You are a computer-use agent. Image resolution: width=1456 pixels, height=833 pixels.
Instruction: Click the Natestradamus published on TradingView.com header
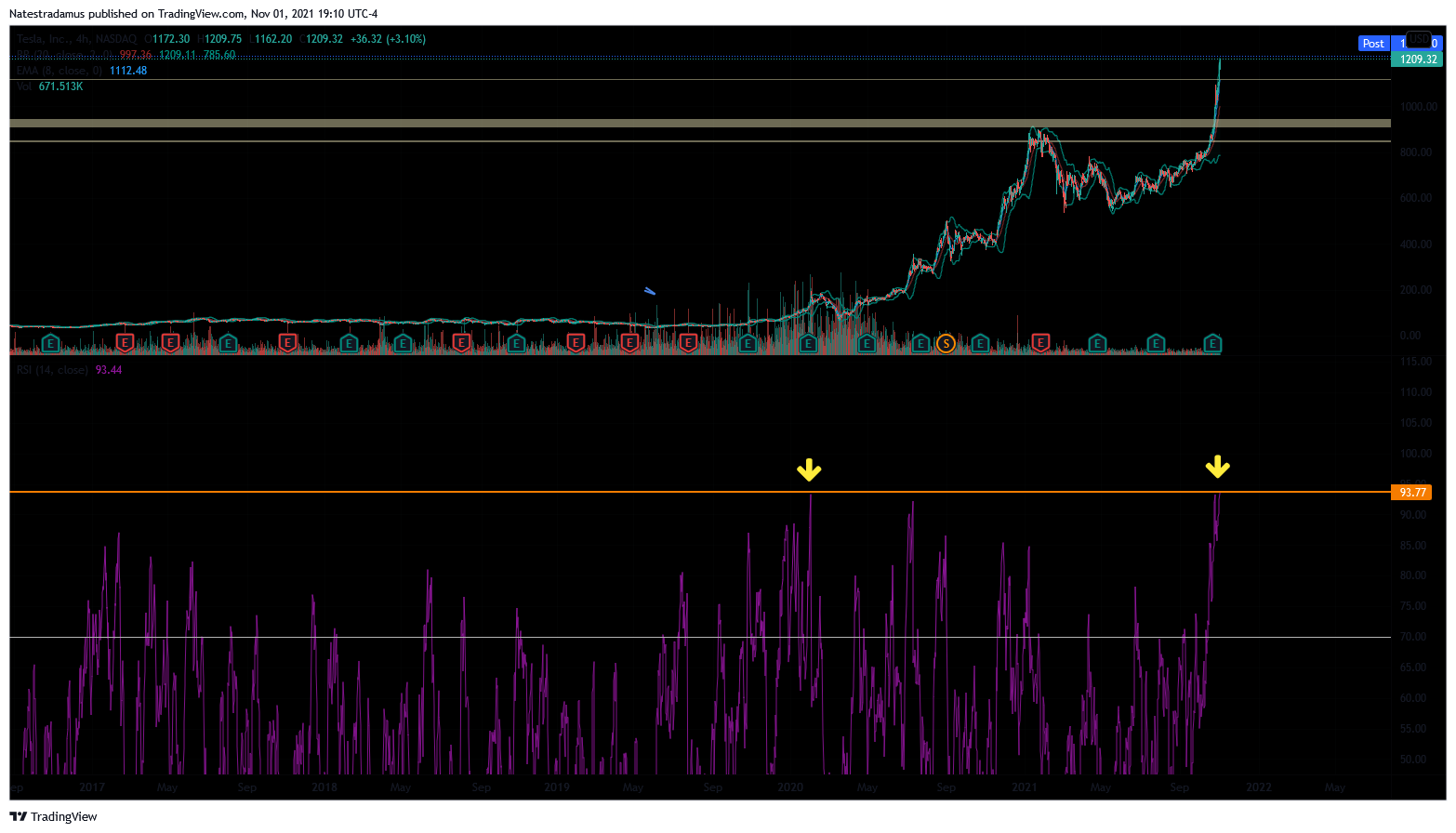193,14
